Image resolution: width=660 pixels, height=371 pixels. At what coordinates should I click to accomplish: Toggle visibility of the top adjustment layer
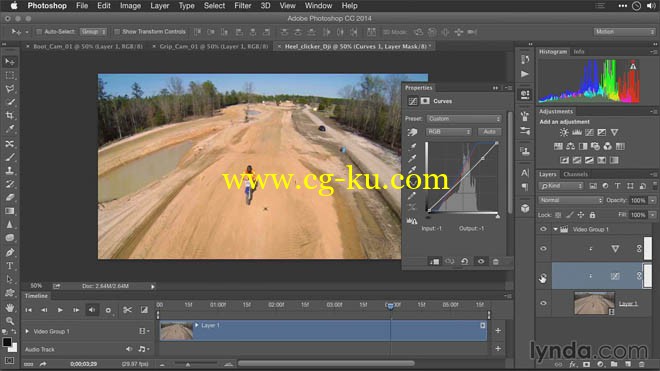click(543, 248)
